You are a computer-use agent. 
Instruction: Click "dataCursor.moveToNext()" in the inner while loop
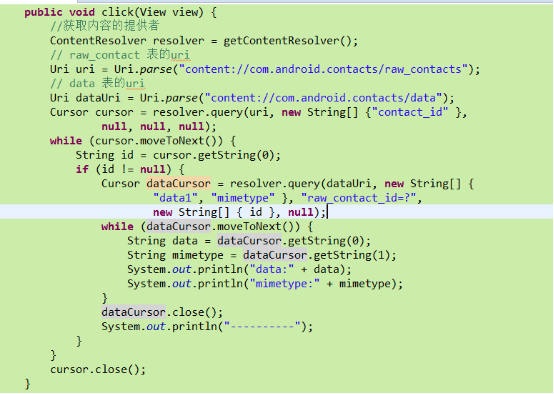point(223,227)
